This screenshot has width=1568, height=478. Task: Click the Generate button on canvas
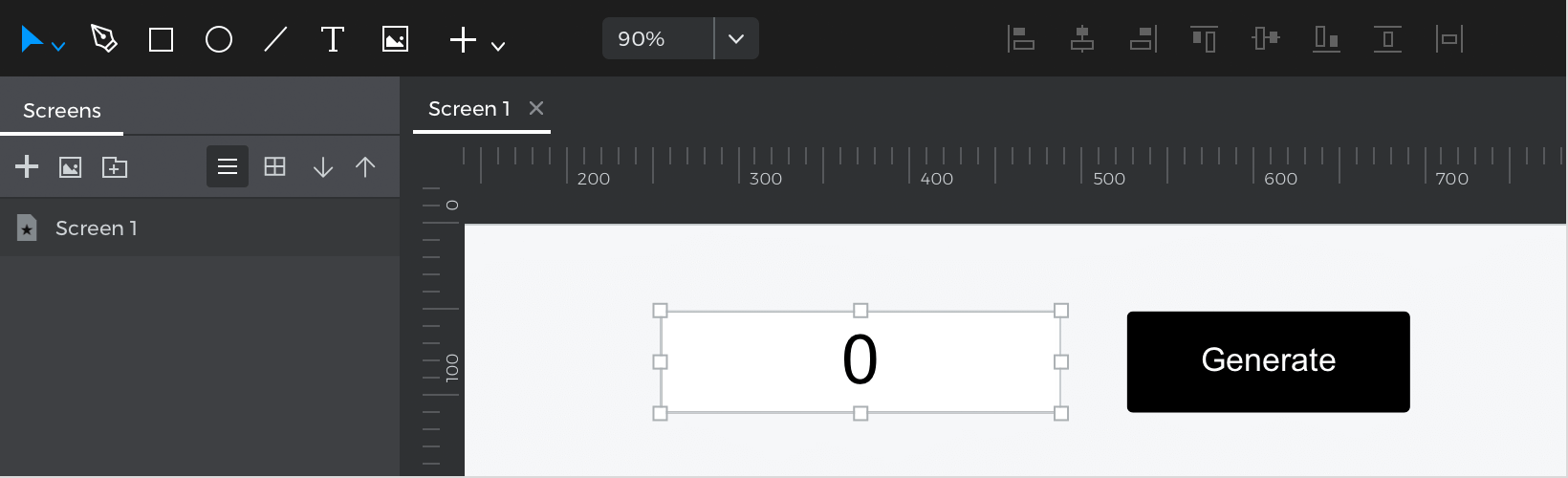coord(1268,361)
